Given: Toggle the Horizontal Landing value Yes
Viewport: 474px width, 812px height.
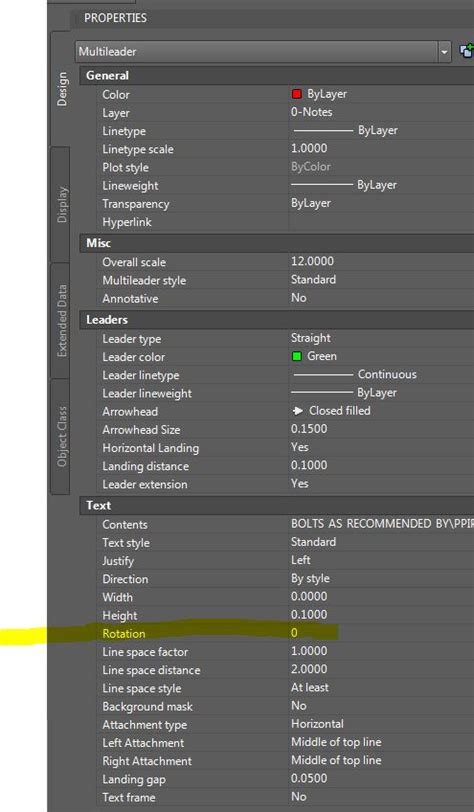Looking at the screenshot, I should pyautogui.click(x=381, y=447).
